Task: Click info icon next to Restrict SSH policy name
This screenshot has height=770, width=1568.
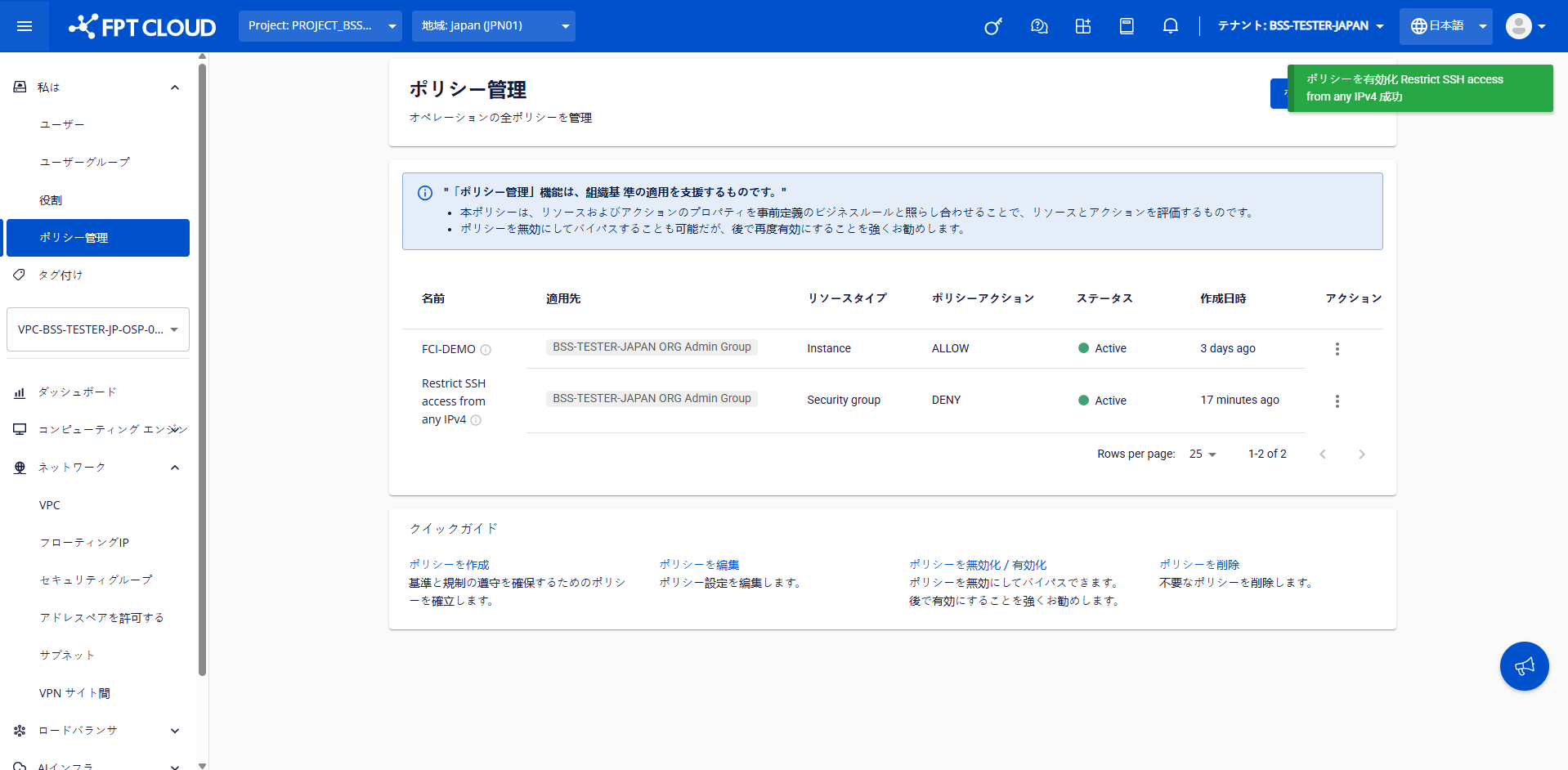Action: point(476,420)
